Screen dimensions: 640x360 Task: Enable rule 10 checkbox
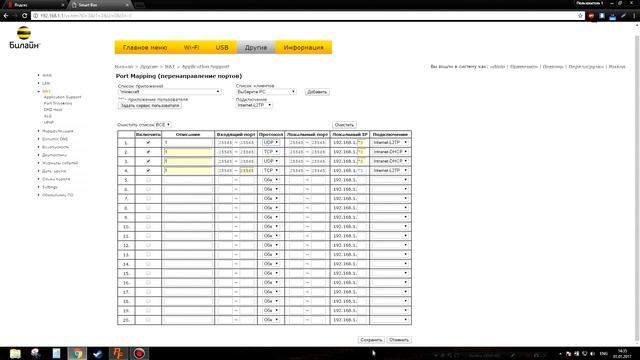click(148, 227)
